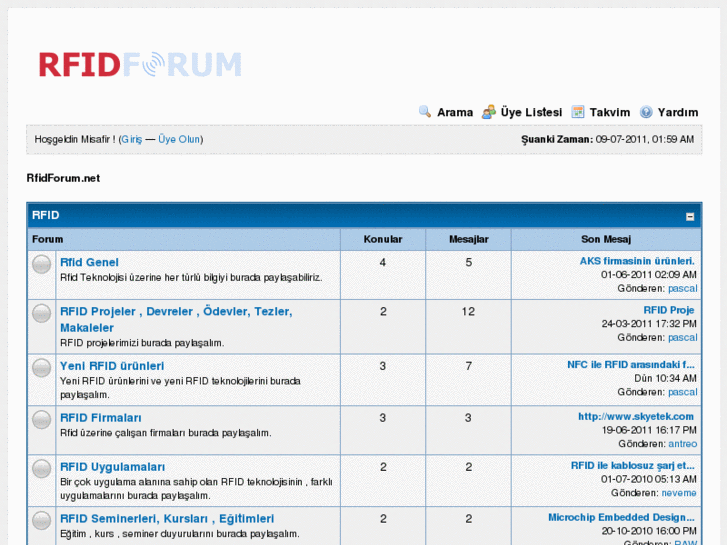The image size is (727, 545).
Task: Click the Konular column header
Action: tap(383, 239)
